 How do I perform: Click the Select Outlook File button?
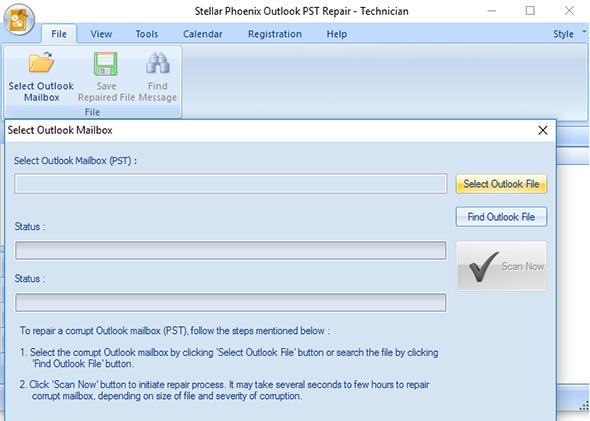[501, 184]
